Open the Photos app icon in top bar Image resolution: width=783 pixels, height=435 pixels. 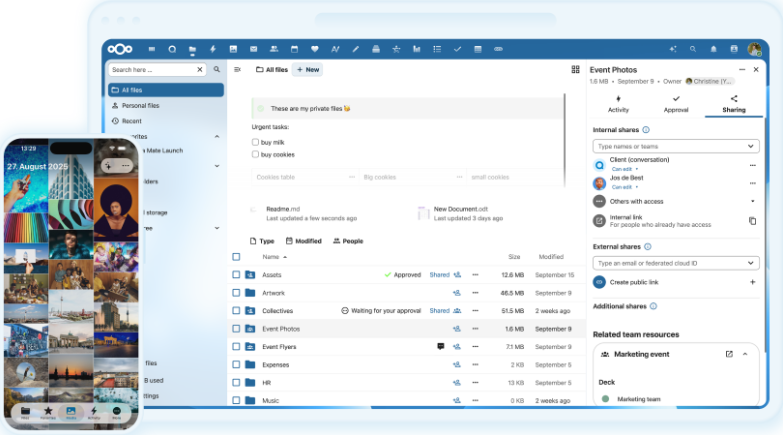click(x=233, y=49)
